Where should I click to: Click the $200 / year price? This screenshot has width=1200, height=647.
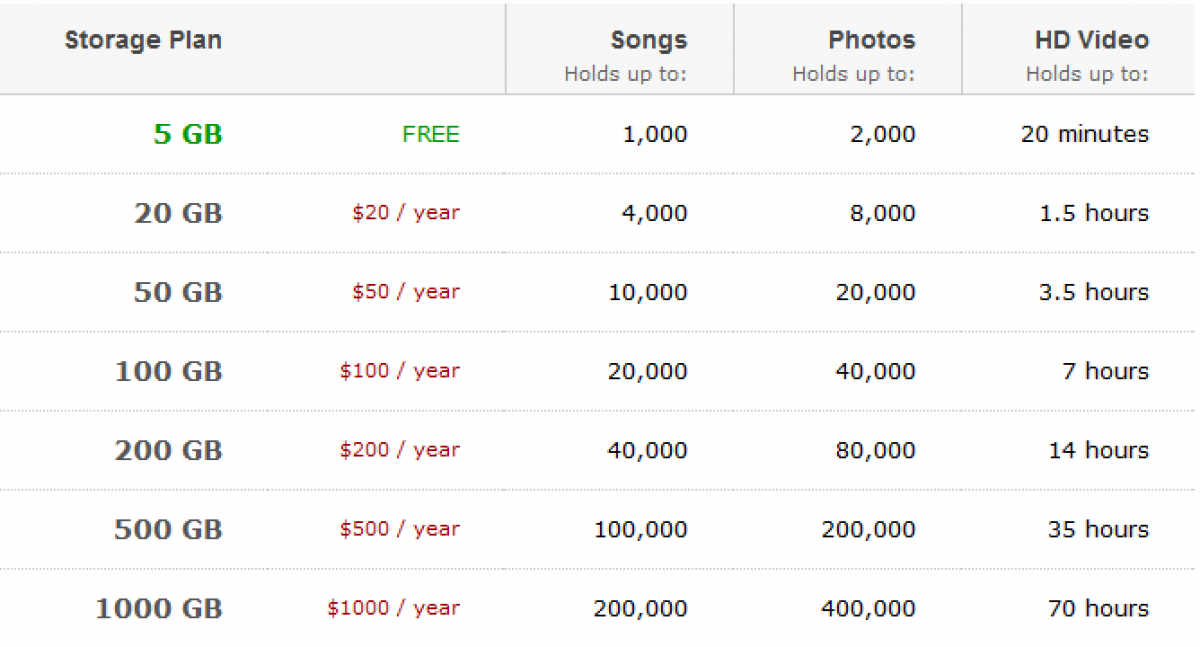400,450
